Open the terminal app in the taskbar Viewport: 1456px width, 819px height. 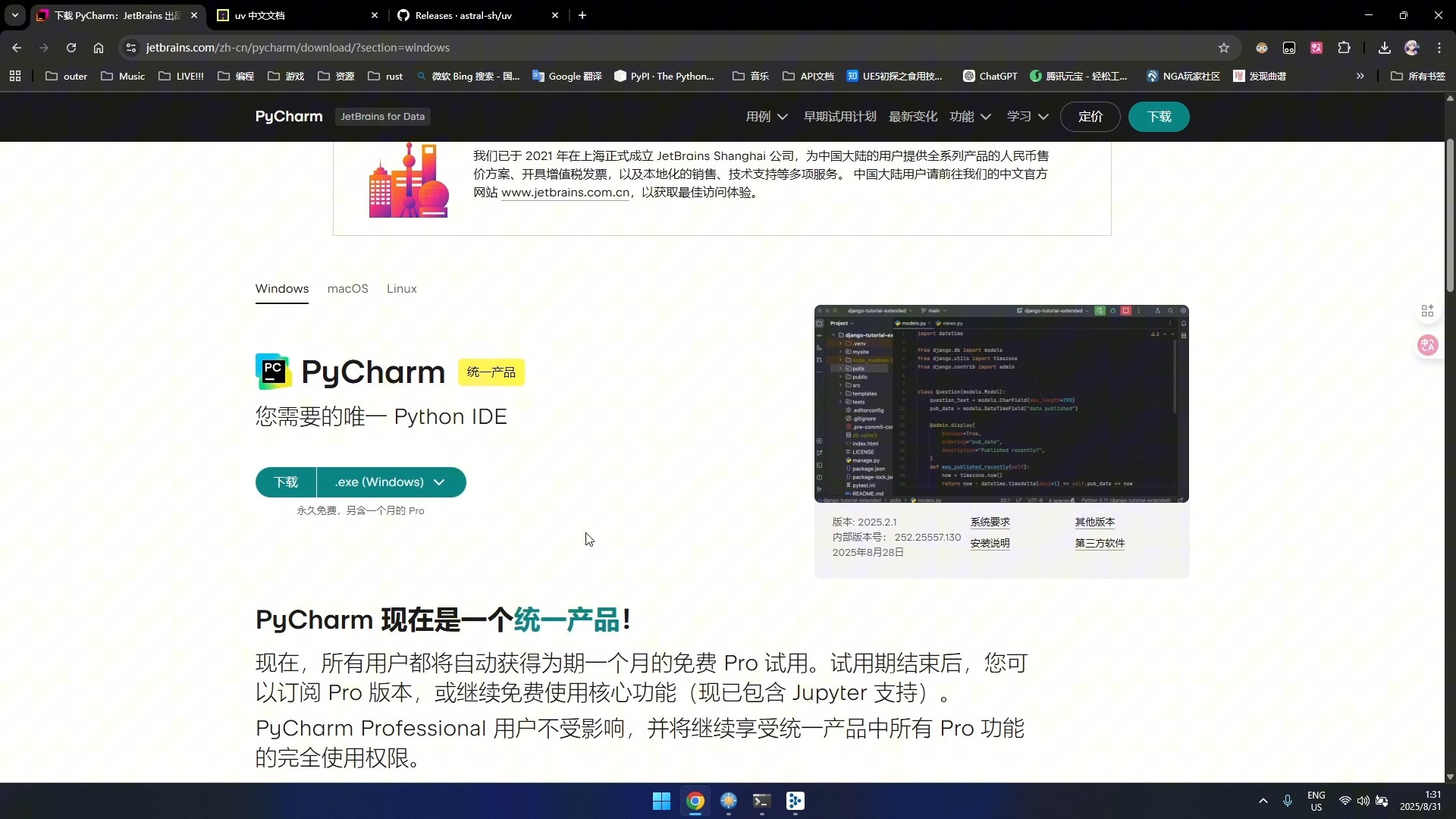coord(761,801)
